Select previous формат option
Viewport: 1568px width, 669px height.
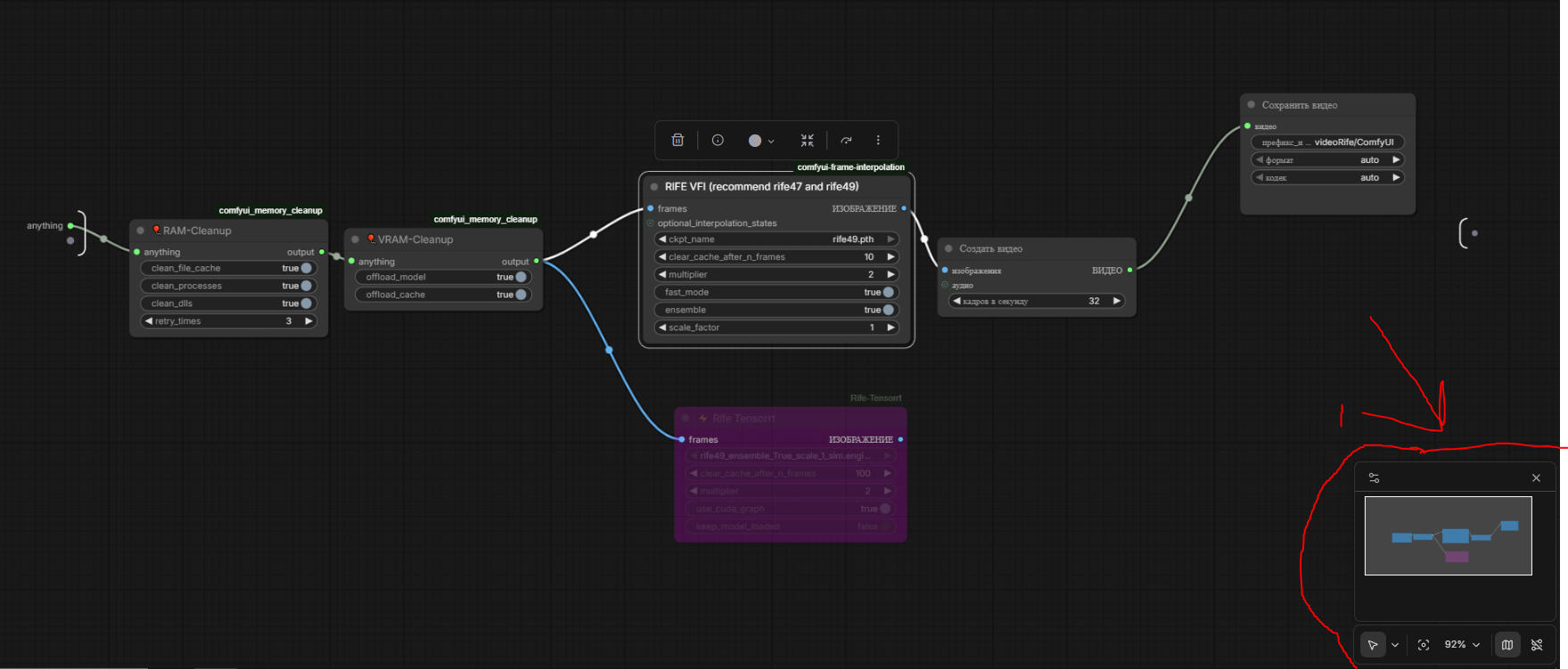[1260, 160]
